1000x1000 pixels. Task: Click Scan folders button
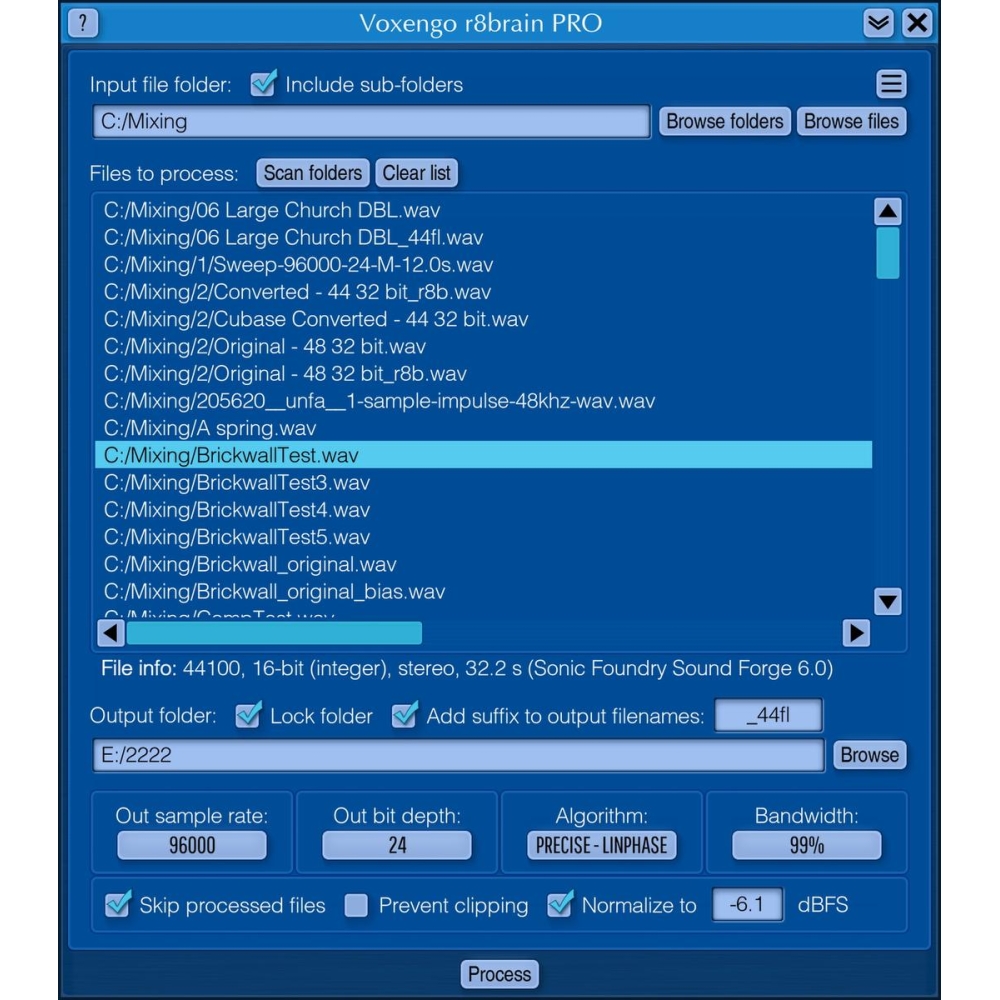[x=312, y=173]
